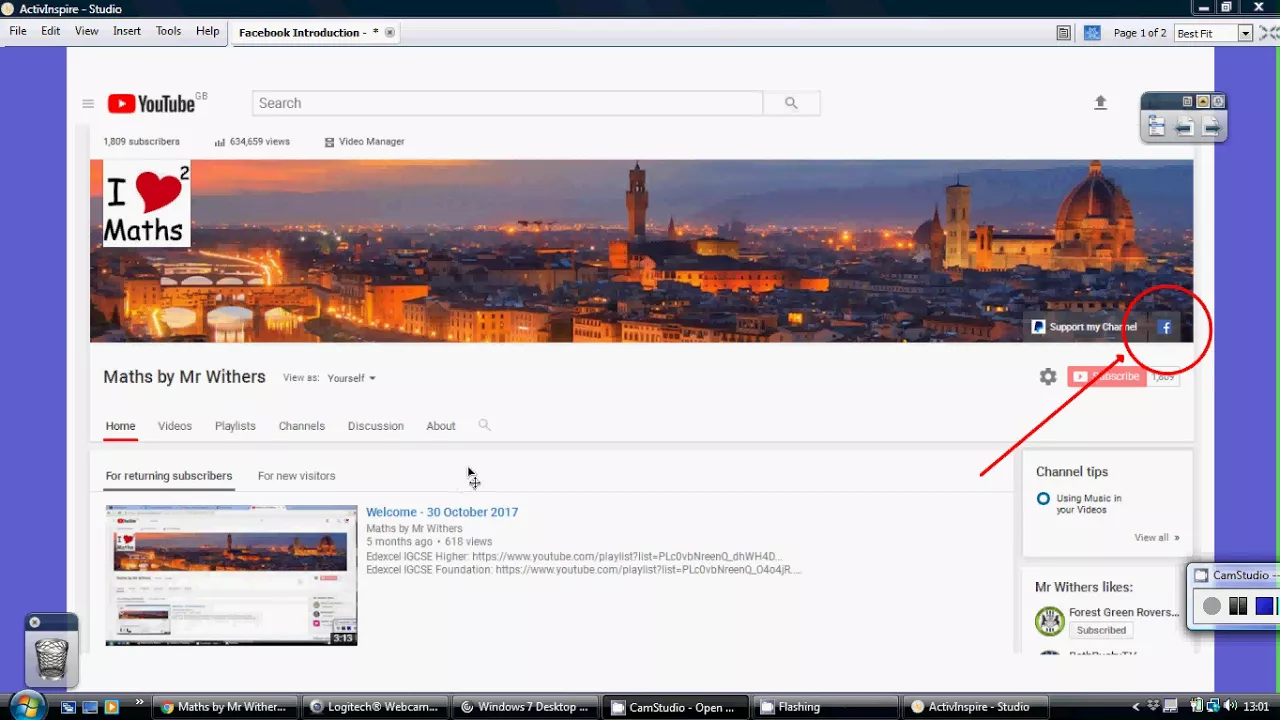Switch to Maths by Mr Withers Chrome taskbar button
The width and height of the screenshot is (1280, 720).
coord(224,707)
